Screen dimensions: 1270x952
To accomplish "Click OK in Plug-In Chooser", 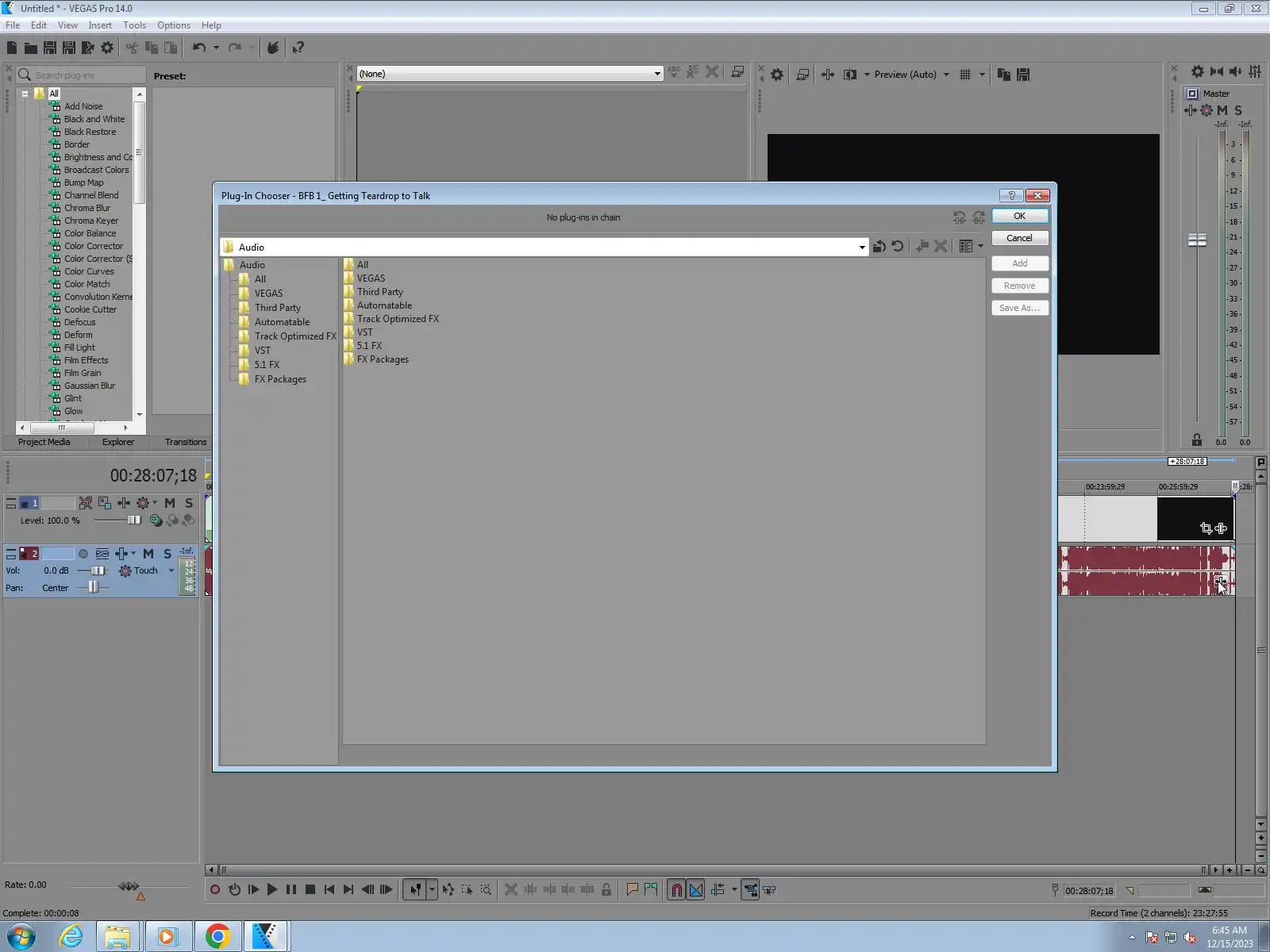I will [1020, 216].
